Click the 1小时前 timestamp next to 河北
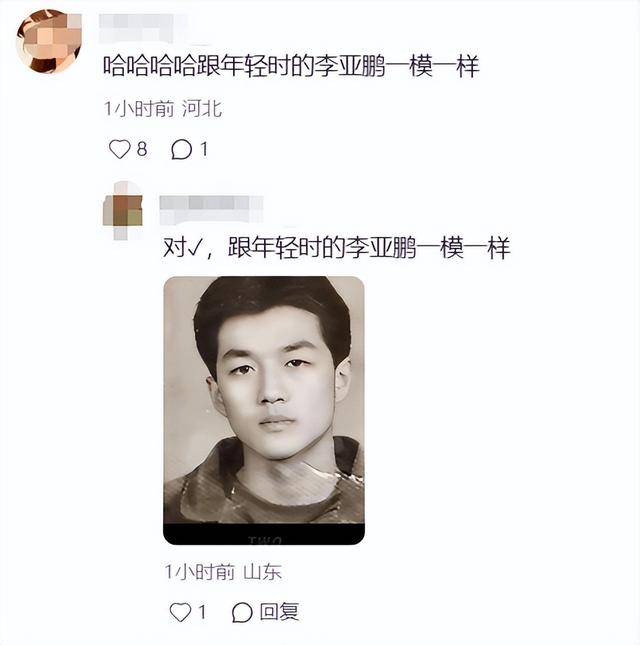 coord(139,109)
